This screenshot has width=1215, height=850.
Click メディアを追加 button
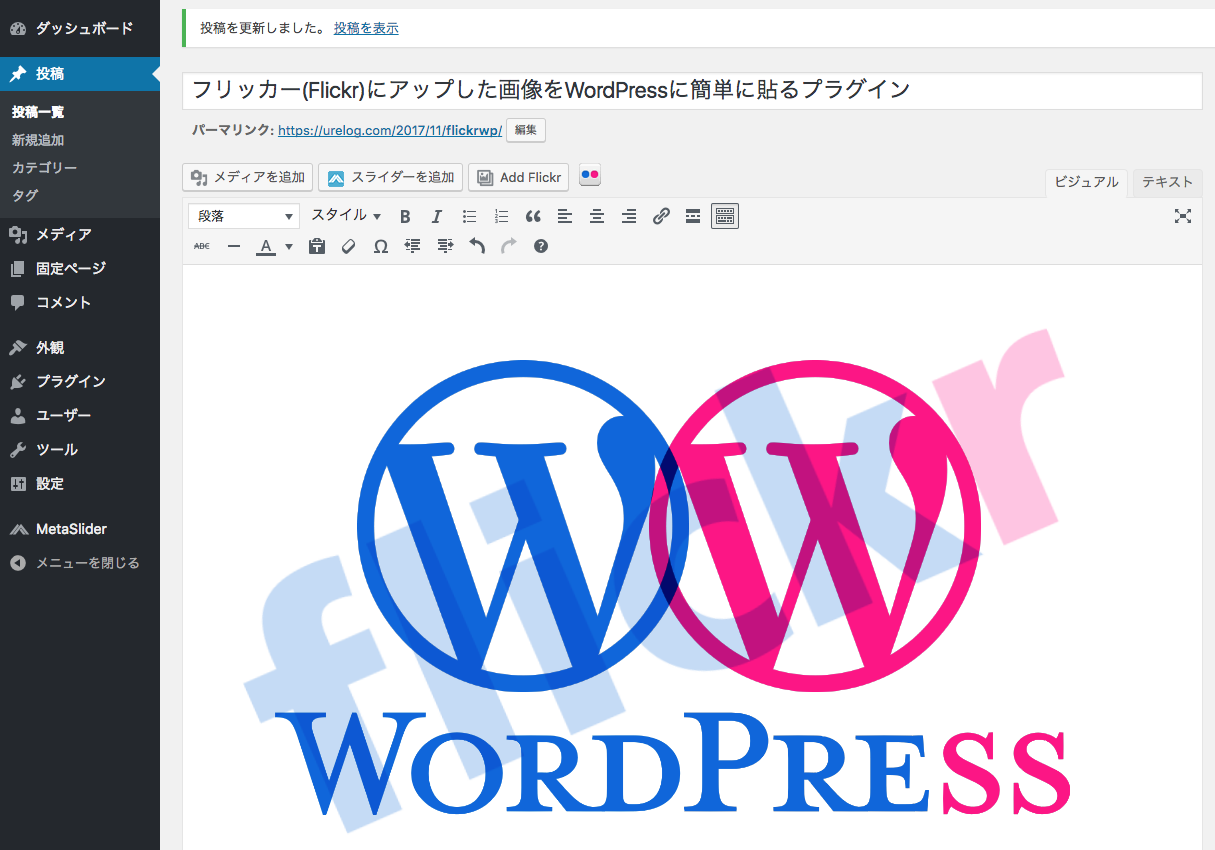pyautogui.click(x=248, y=178)
